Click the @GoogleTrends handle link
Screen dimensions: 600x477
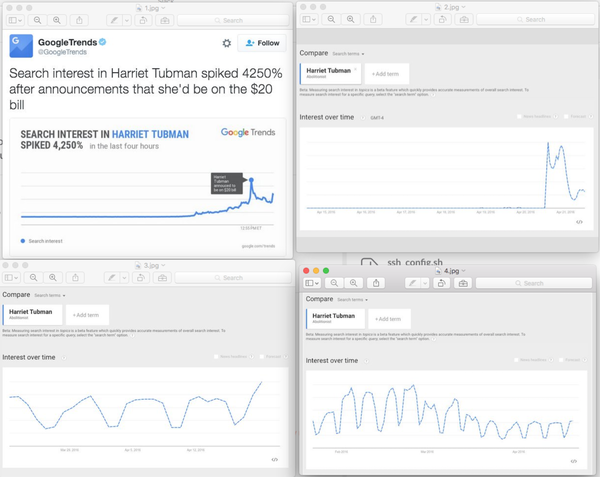[62, 52]
